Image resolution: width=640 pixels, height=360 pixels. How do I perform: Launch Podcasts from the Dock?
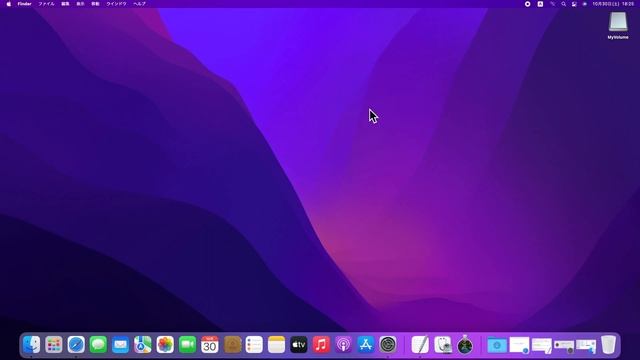(343, 345)
